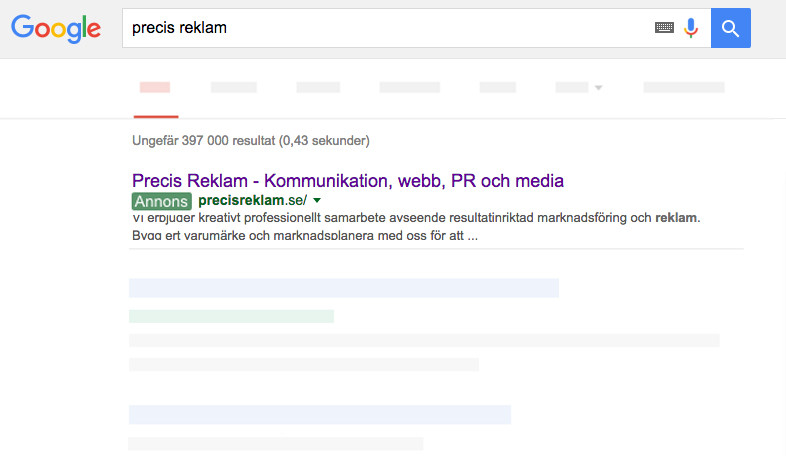Image resolution: width=786 pixels, height=456 pixels.
Task: Open the blurred tab with dropdown arrow
Action: point(578,88)
